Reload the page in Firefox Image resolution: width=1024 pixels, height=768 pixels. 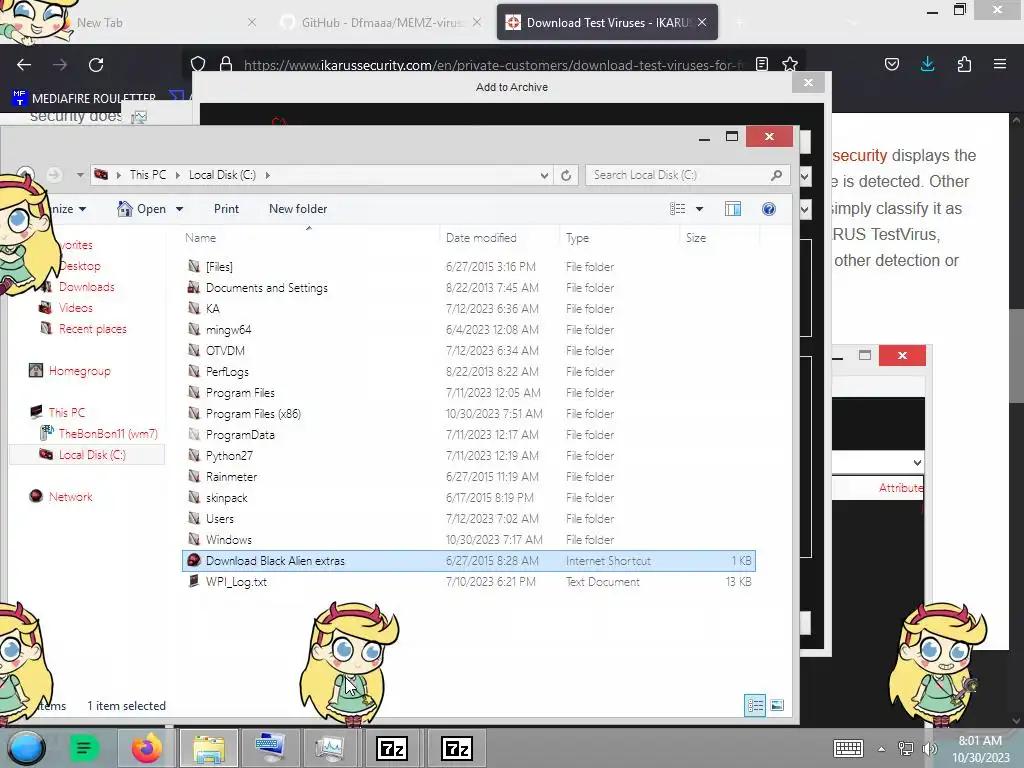pyautogui.click(x=96, y=65)
